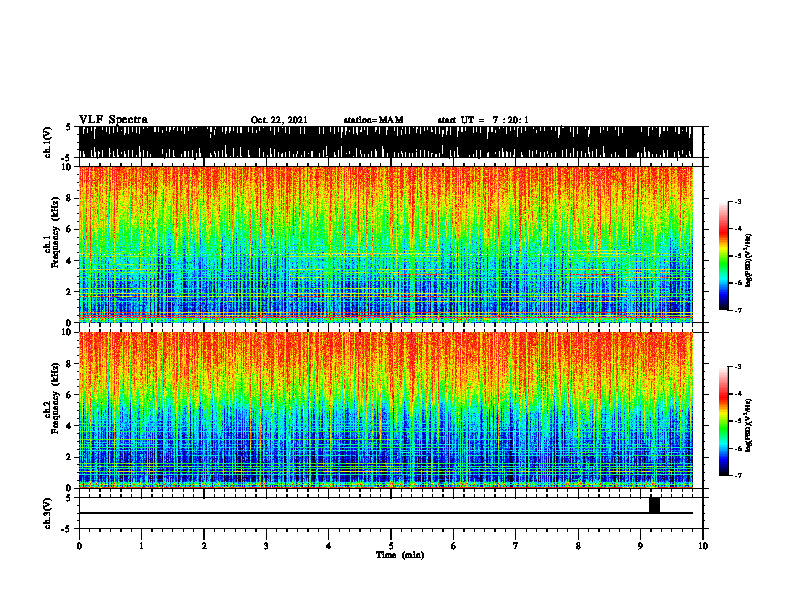Image resolution: width=792 pixels, height=612 pixels.
Task: Click the ch.1 color scale units label
Action: click(x=749, y=261)
